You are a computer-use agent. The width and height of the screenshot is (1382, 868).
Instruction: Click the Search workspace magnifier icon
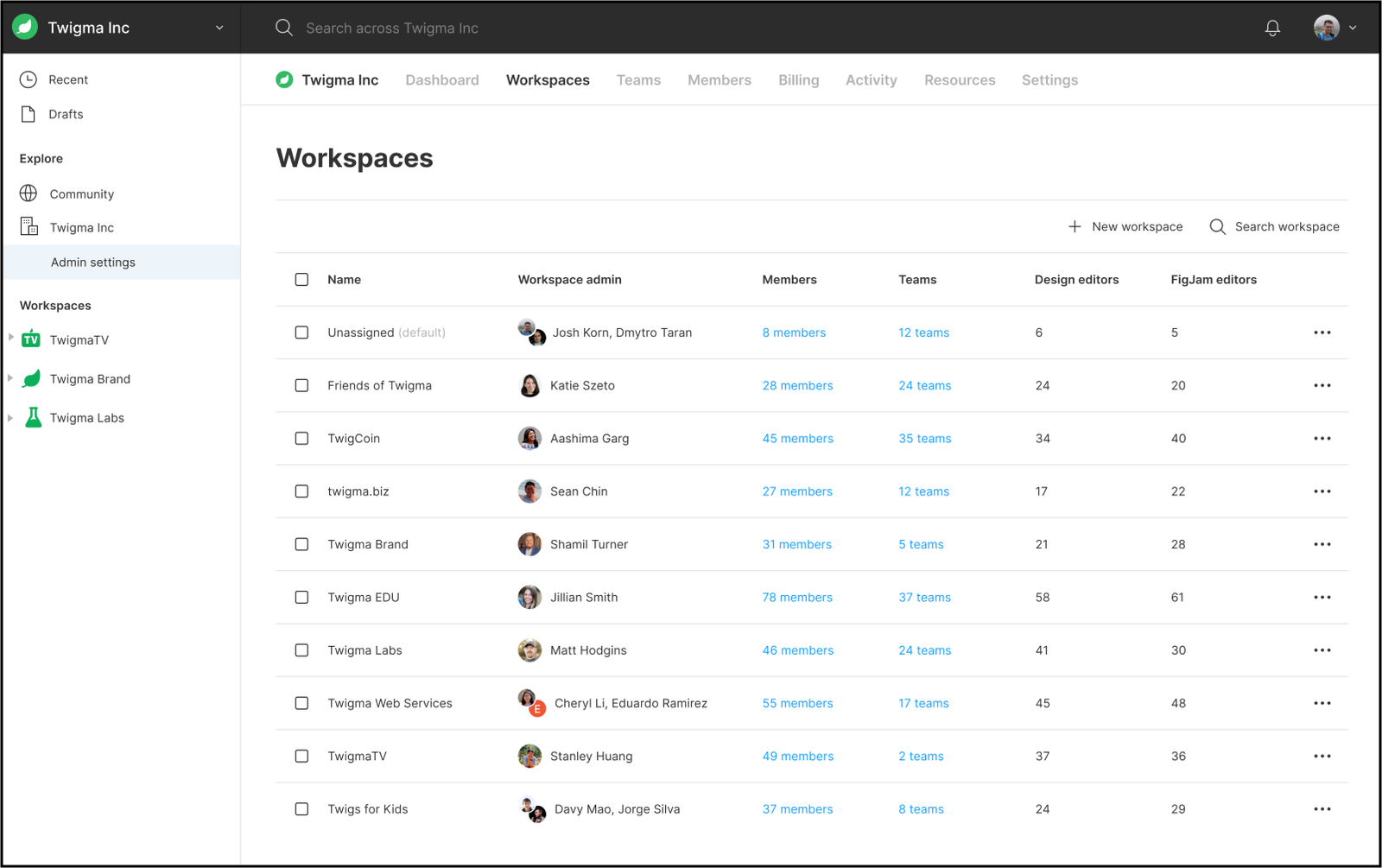[x=1218, y=226]
